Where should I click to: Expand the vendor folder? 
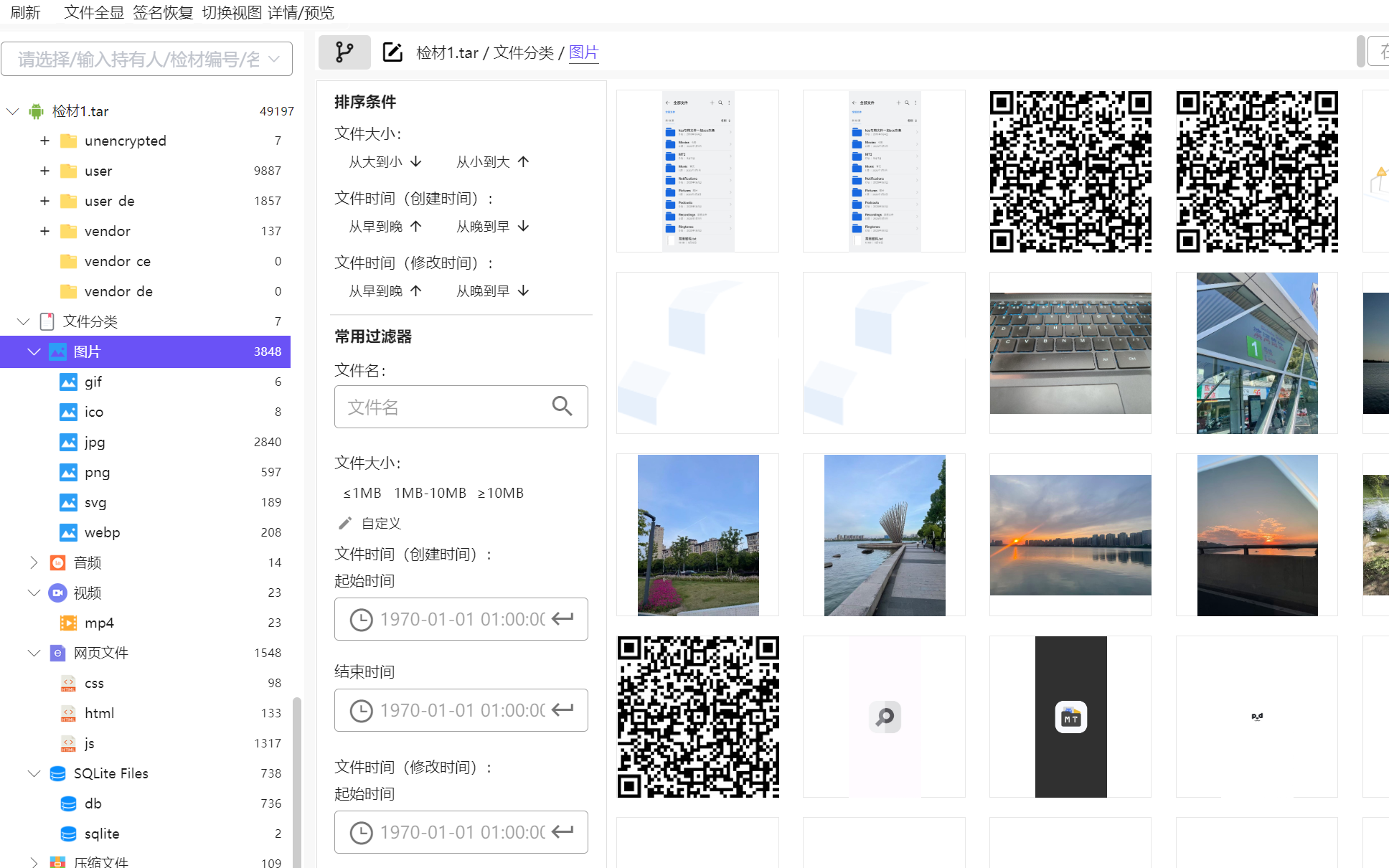point(44,231)
